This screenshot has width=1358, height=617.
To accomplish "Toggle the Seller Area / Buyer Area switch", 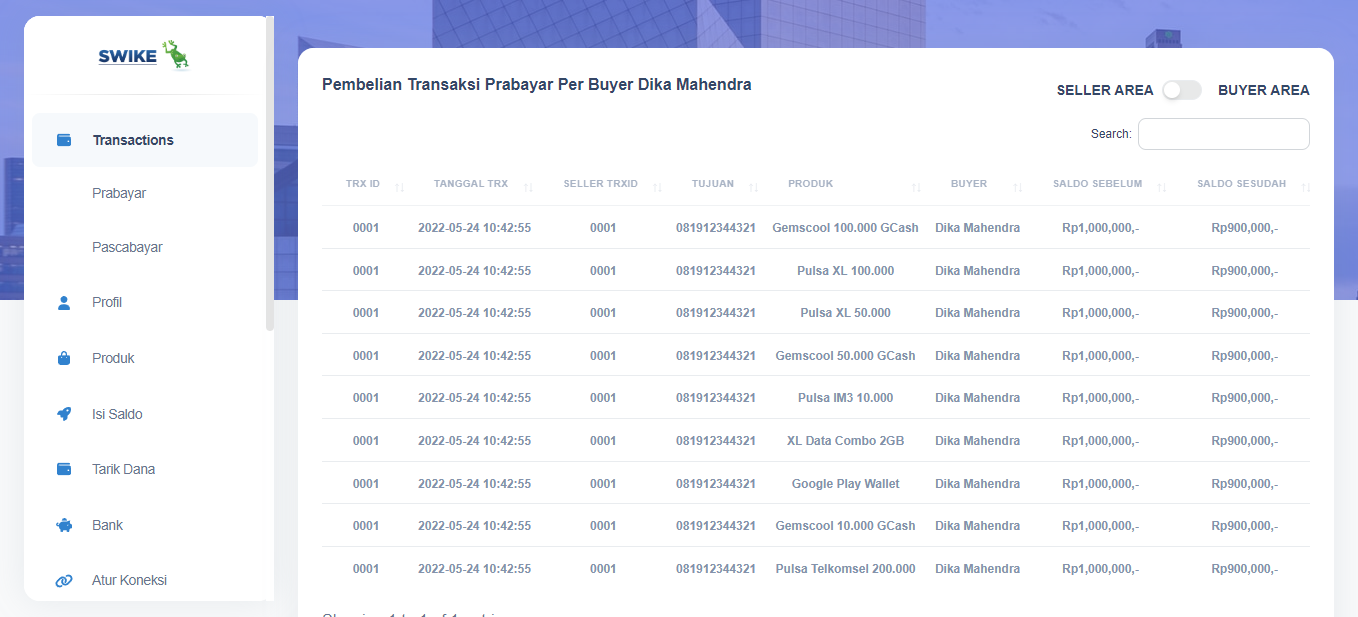I will pos(1181,90).
